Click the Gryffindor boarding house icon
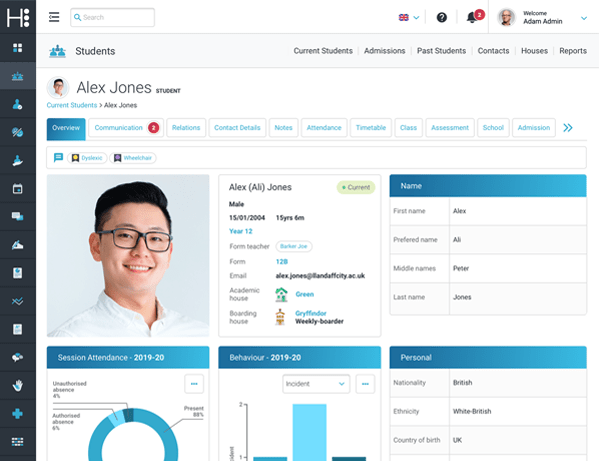The image size is (599, 461). point(280,317)
